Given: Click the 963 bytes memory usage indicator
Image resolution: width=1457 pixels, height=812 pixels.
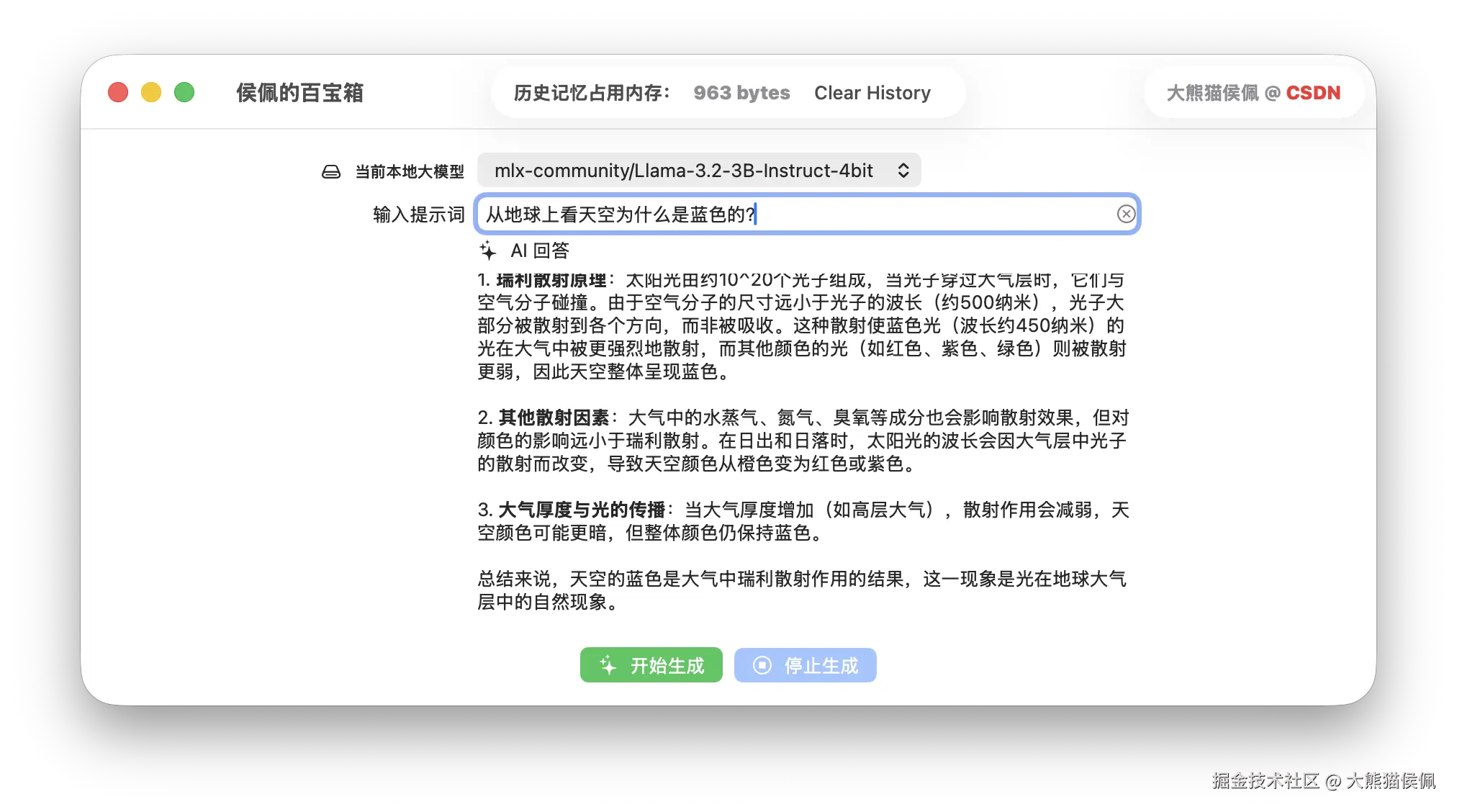Looking at the screenshot, I should point(741,92).
